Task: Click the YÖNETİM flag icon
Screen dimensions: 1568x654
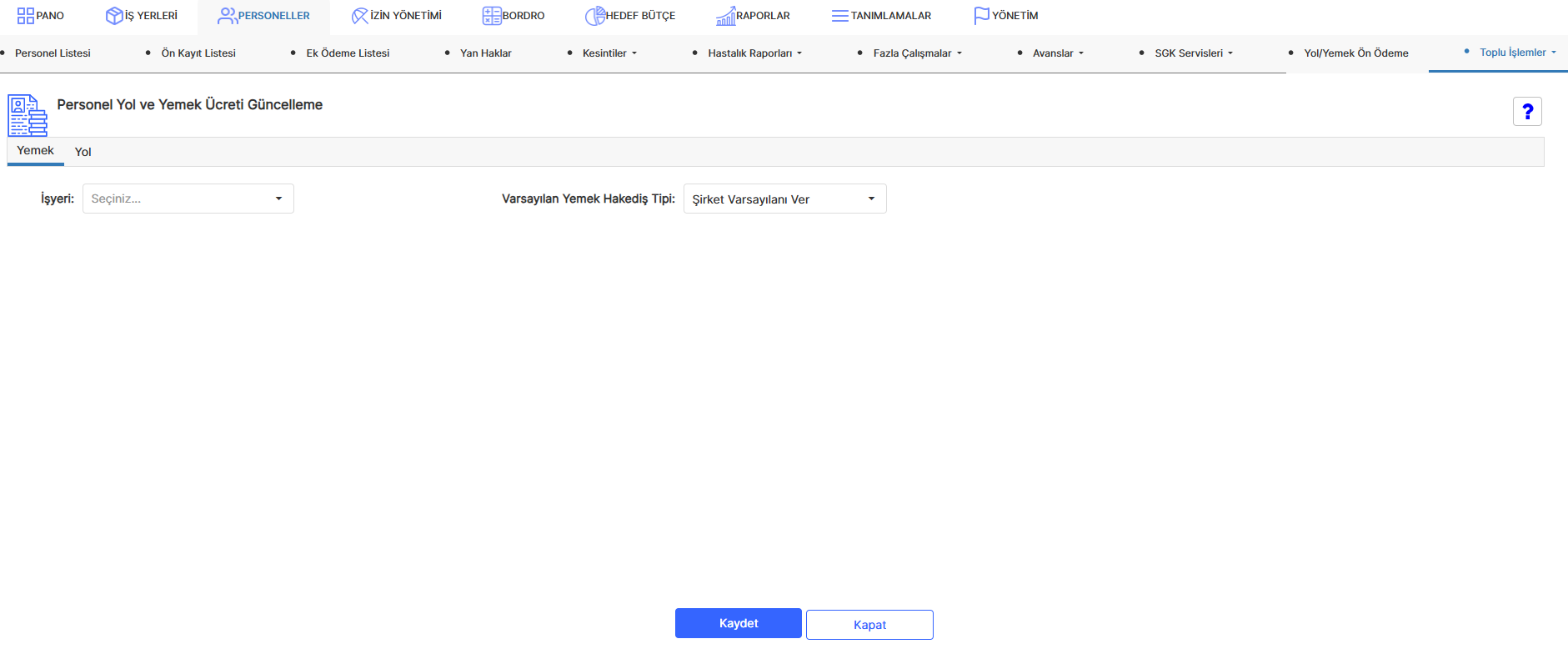Action: 982,16
